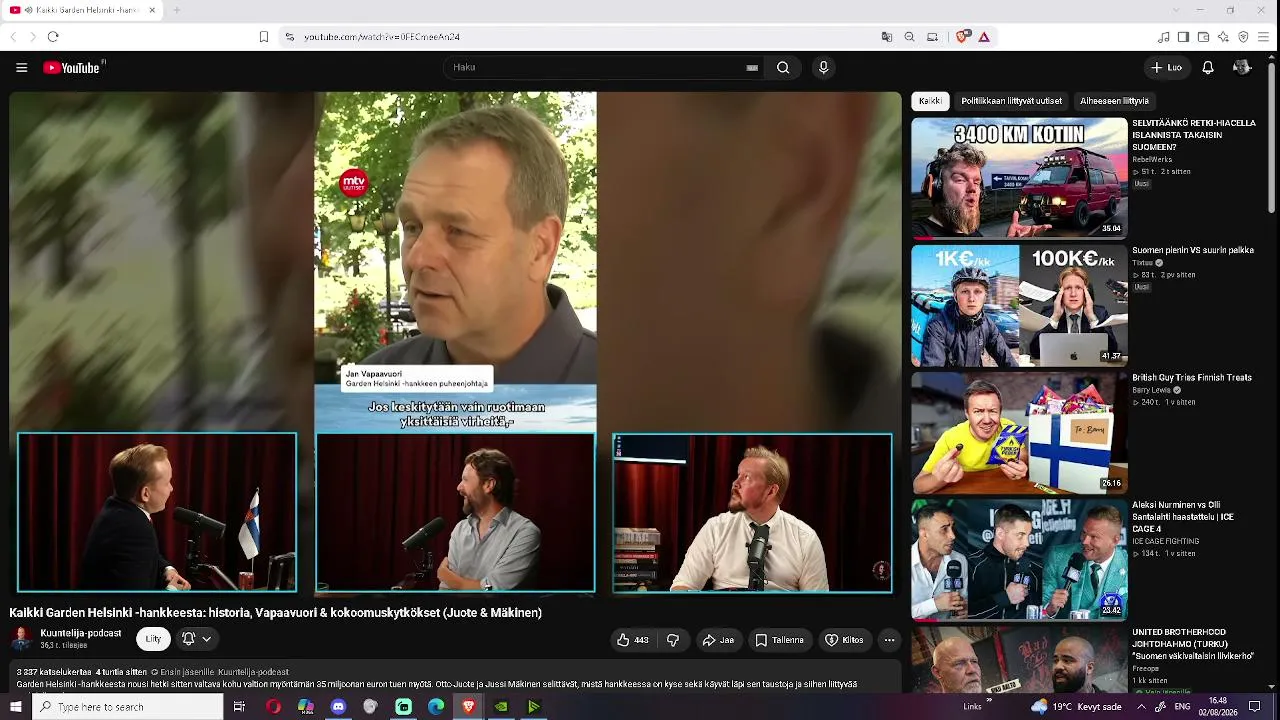Select the Kaikki filter chip
1280x720 pixels.
pyautogui.click(x=930, y=101)
